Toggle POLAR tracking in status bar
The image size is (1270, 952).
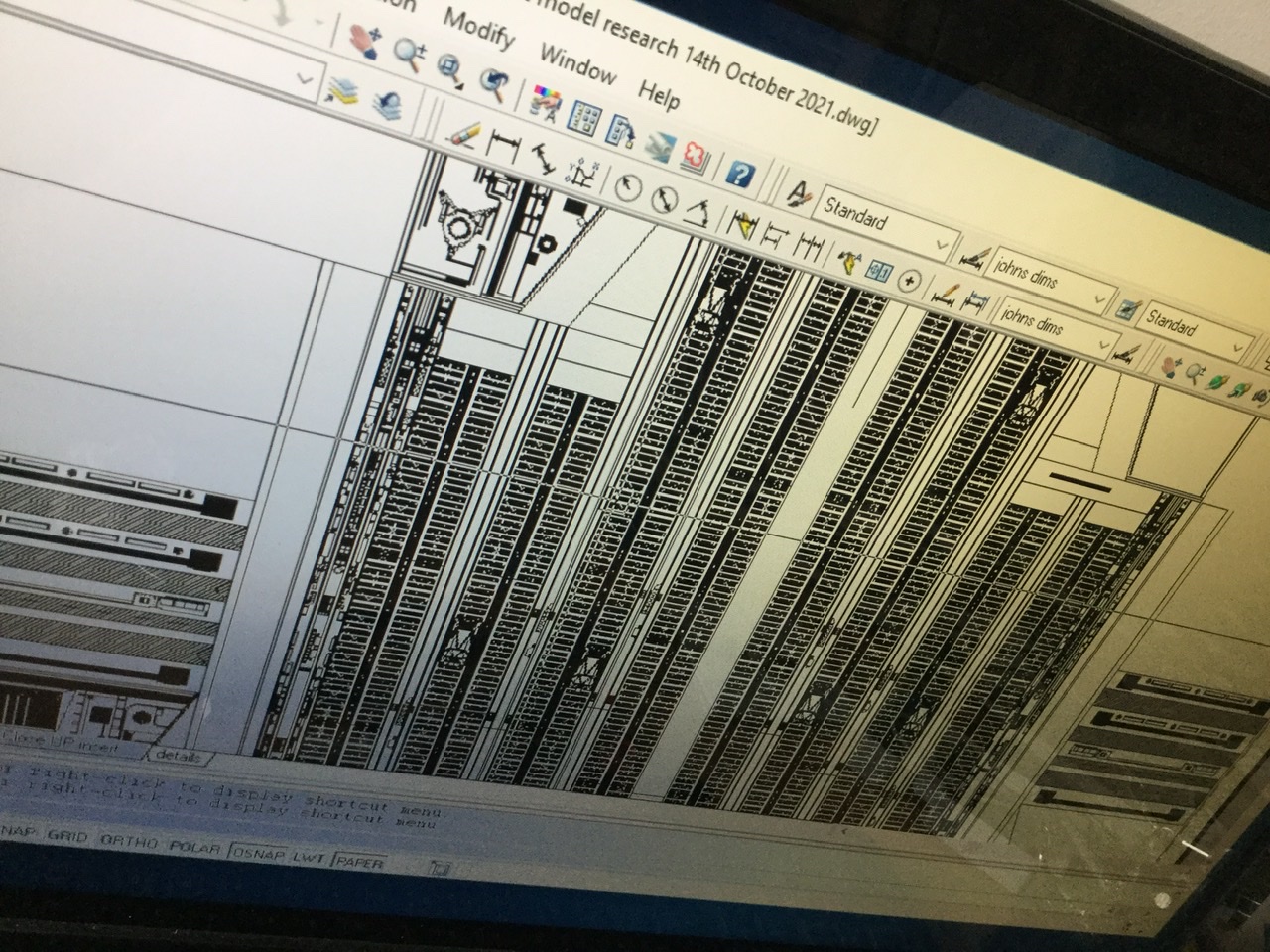[x=193, y=846]
